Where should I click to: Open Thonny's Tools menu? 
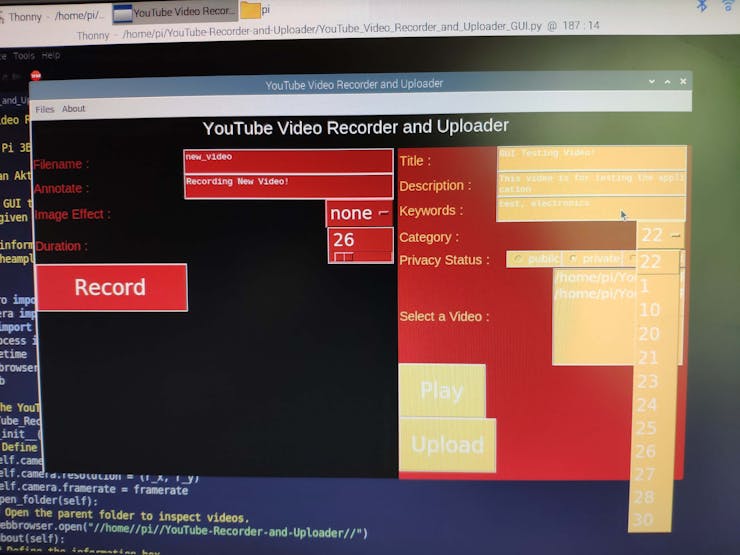tap(24, 56)
